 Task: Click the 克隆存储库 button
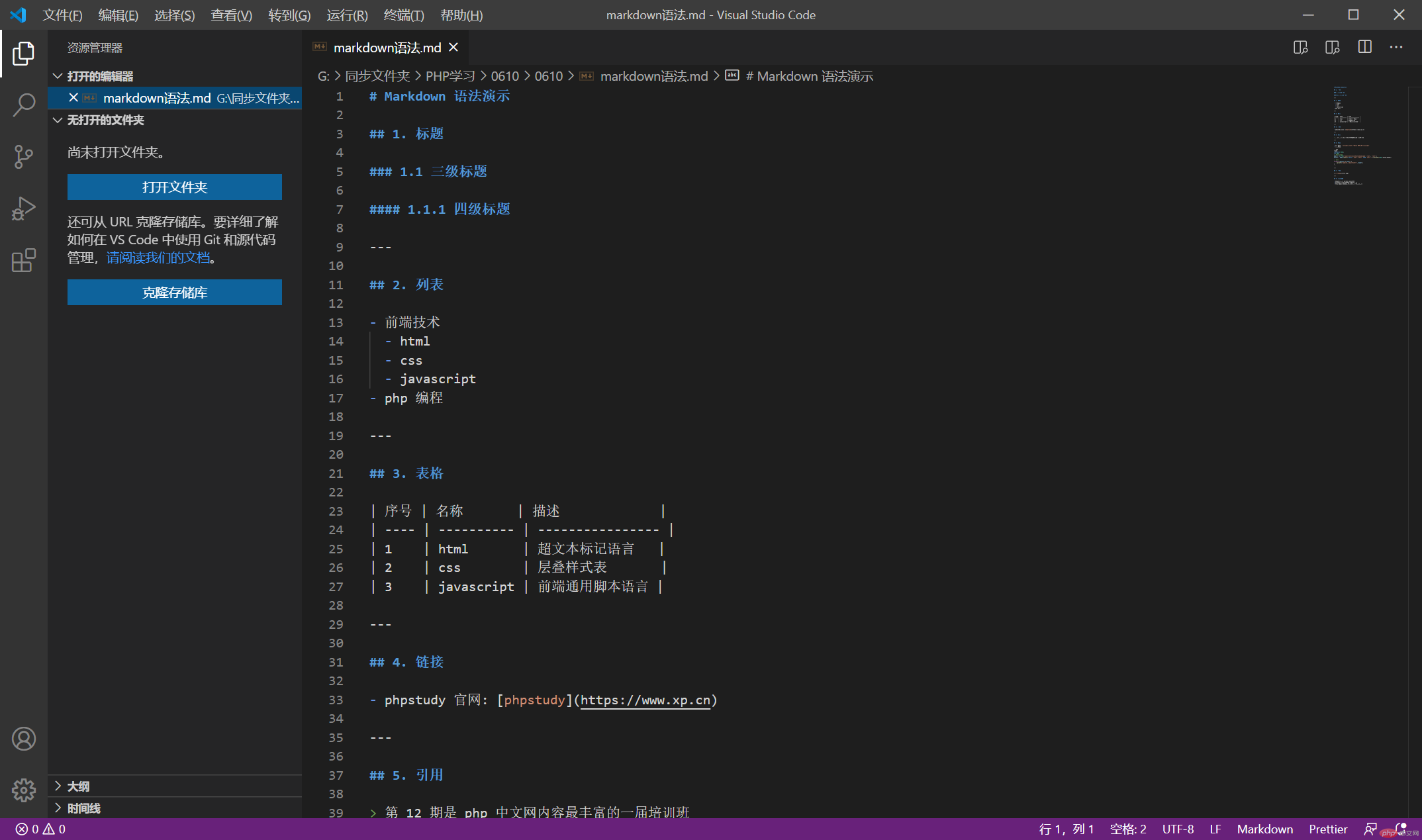(175, 293)
